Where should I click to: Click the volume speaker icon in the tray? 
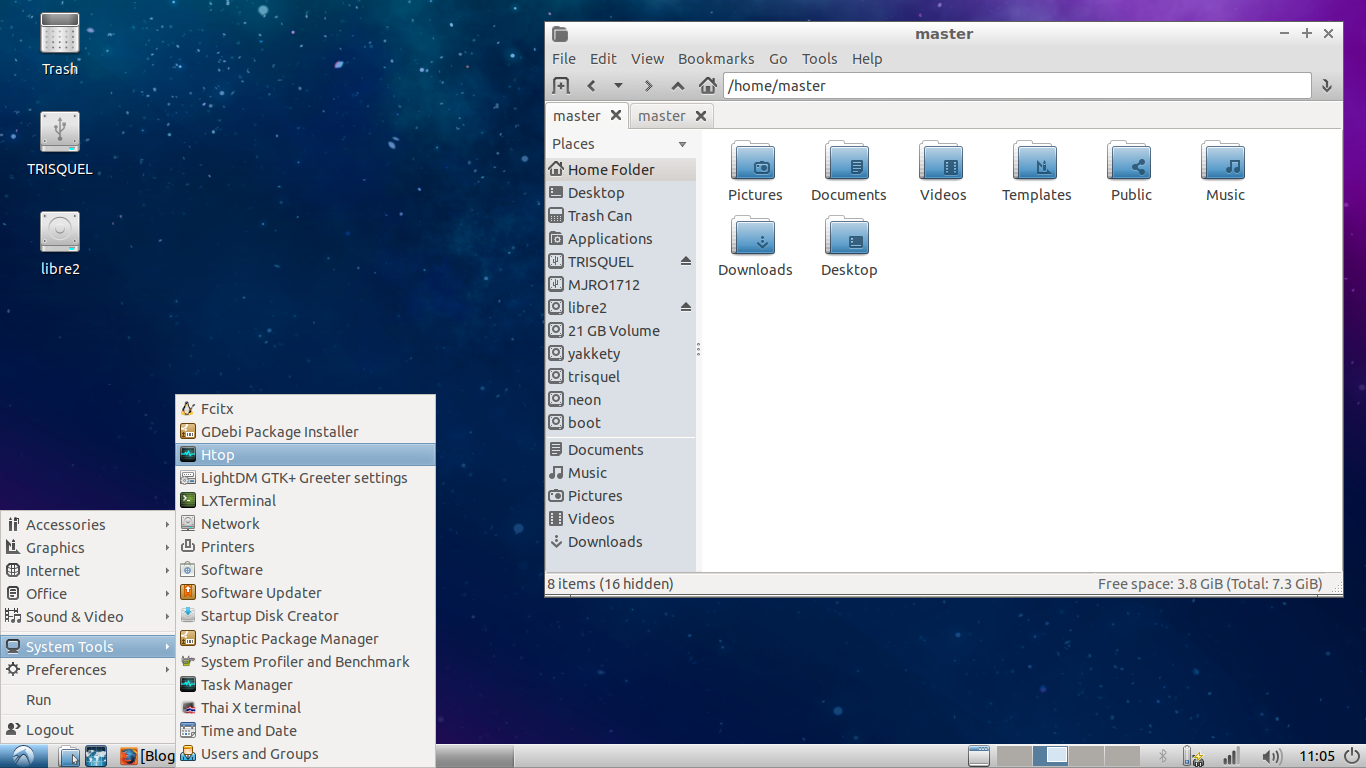pyautogui.click(x=1273, y=757)
